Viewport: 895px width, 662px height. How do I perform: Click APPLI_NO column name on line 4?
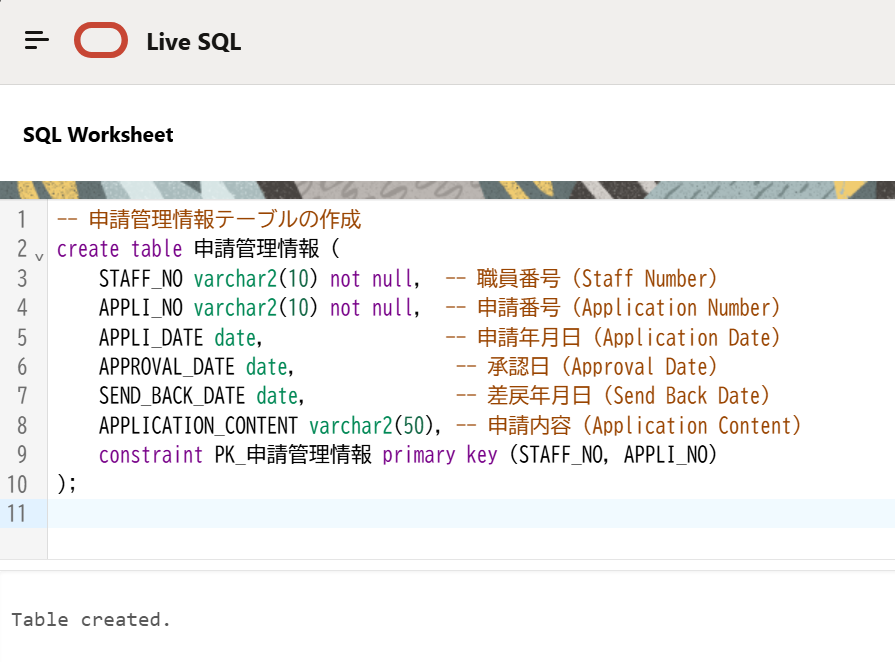coord(141,308)
